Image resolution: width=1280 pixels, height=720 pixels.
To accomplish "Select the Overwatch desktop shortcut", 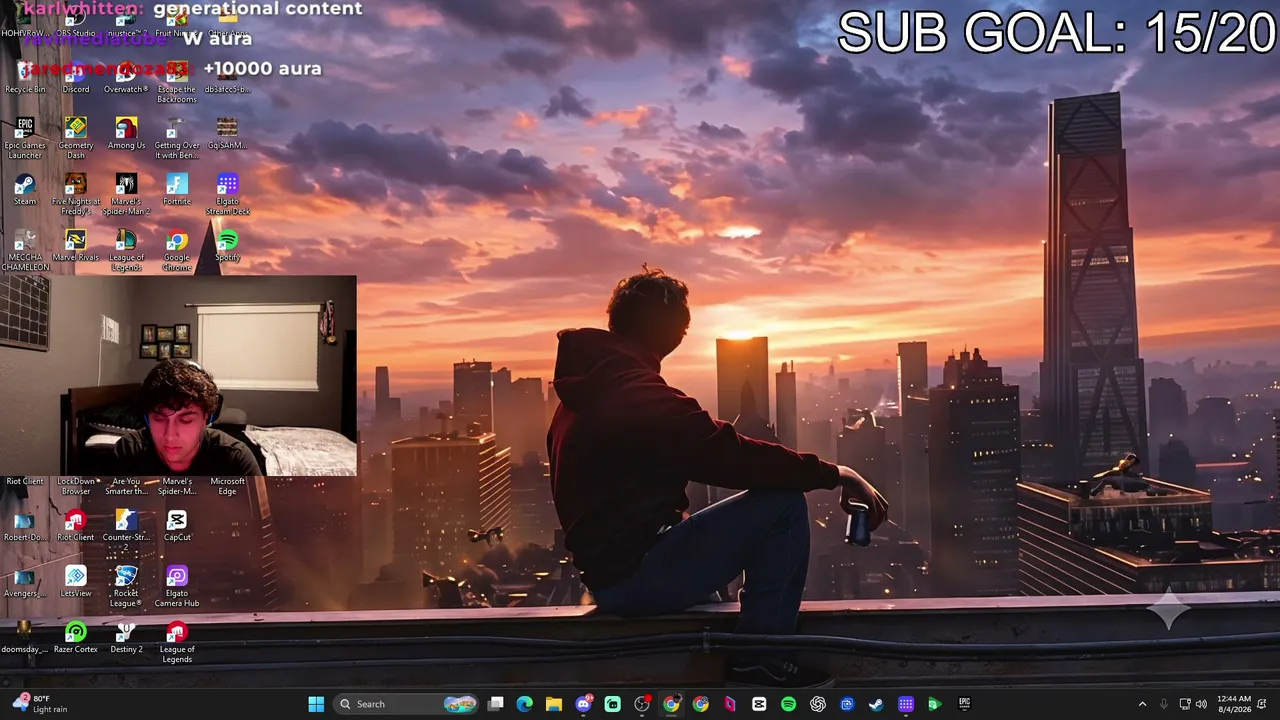I will [126, 78].
